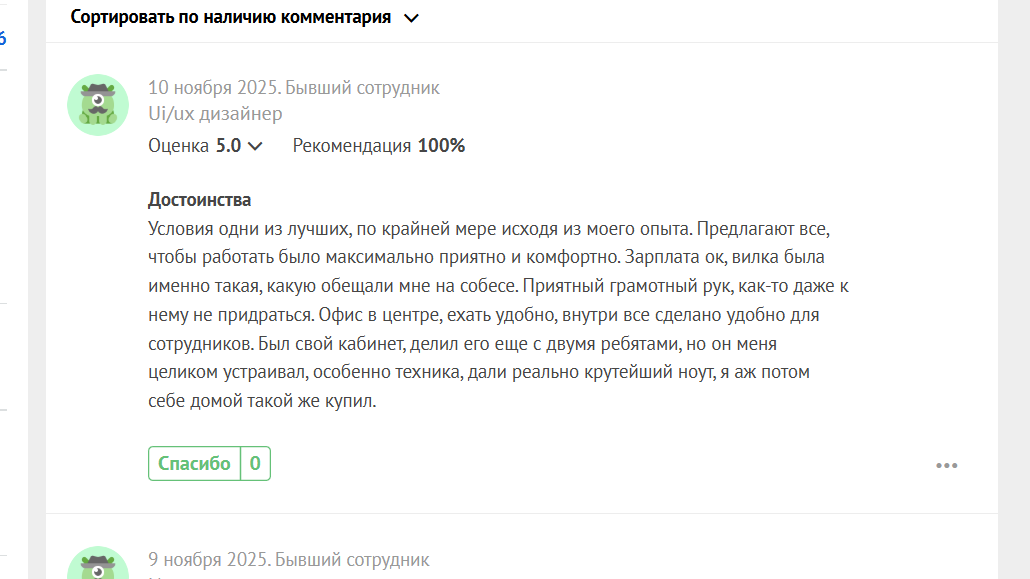Viewport: 1030px width, 579px height.
Task: Click the thanks counter showing 0
Action: coord(256,463)
